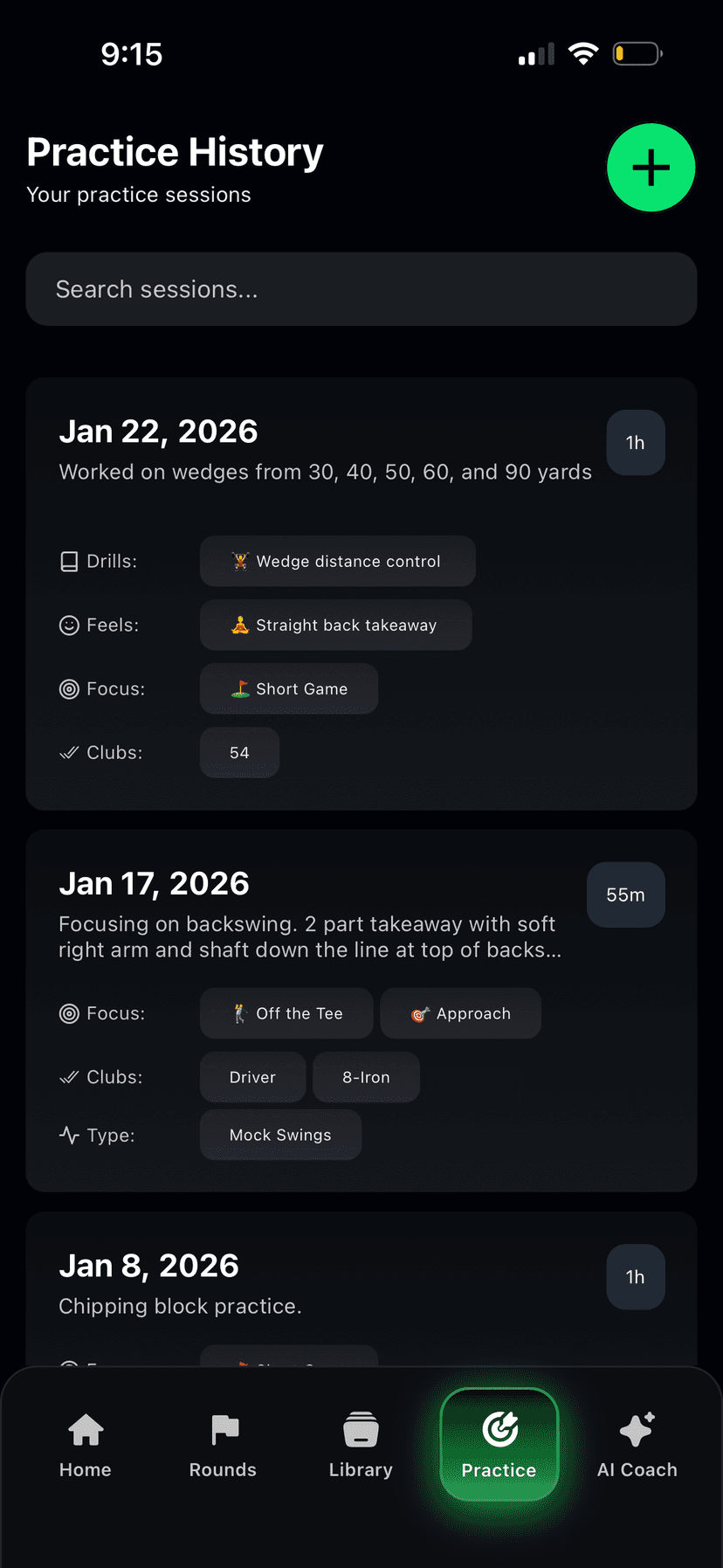Click the 55m duration badge
Image resolution: width=723 pixels, height=1568 pixels.
(x=625, y=895)
